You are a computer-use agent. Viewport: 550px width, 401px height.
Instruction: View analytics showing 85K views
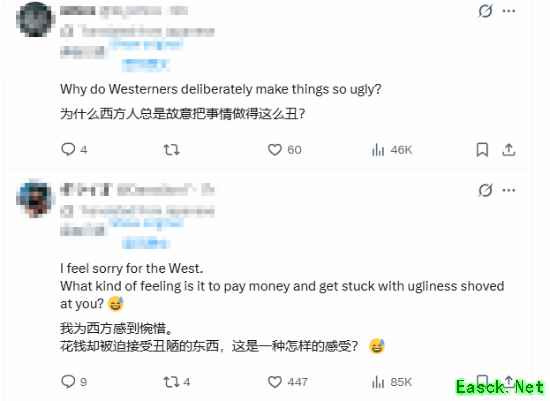[x=392, y=382]
